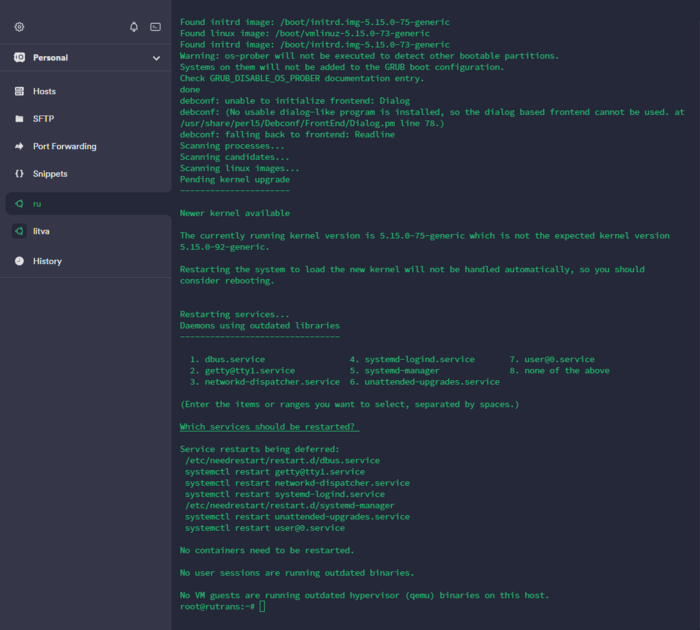
Task: Click the Port Forwarding arrow icon
Action: coord(19,146)
